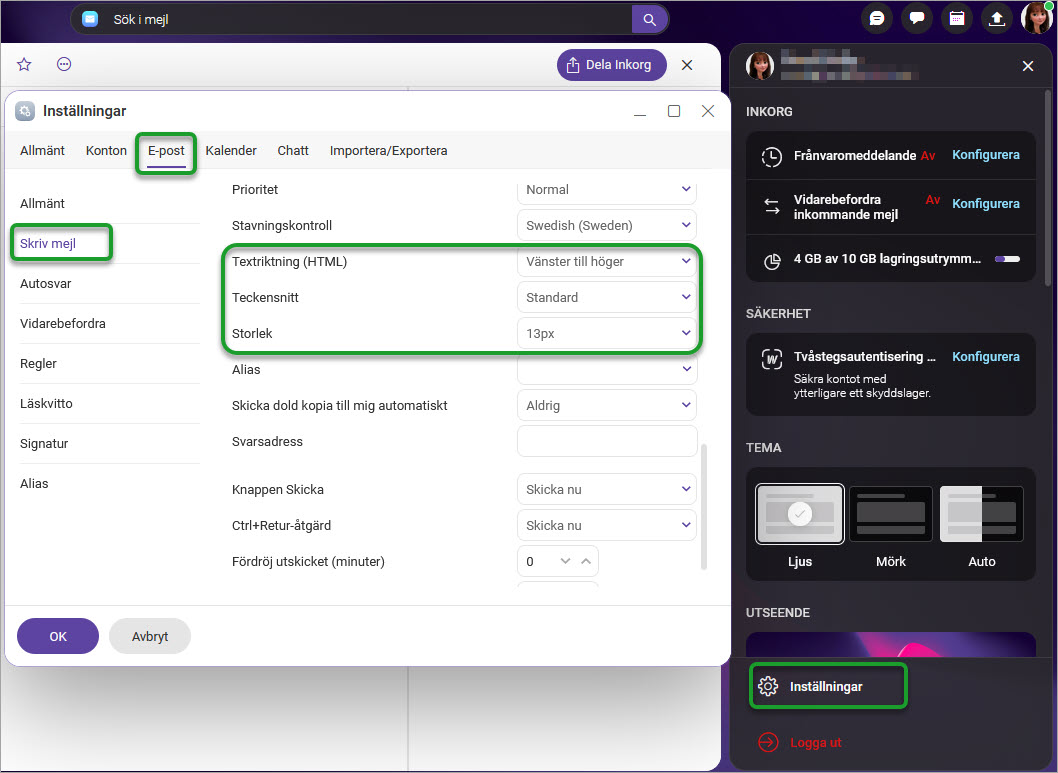Open the Teckensnitt dropdown

tap(606, 297)
